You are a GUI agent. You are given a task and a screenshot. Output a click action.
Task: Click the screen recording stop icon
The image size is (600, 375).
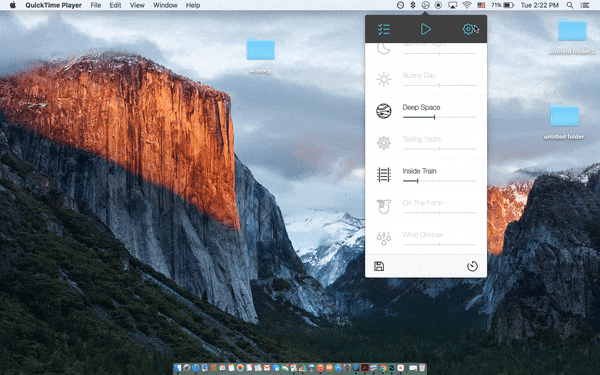tap(439, 5)
